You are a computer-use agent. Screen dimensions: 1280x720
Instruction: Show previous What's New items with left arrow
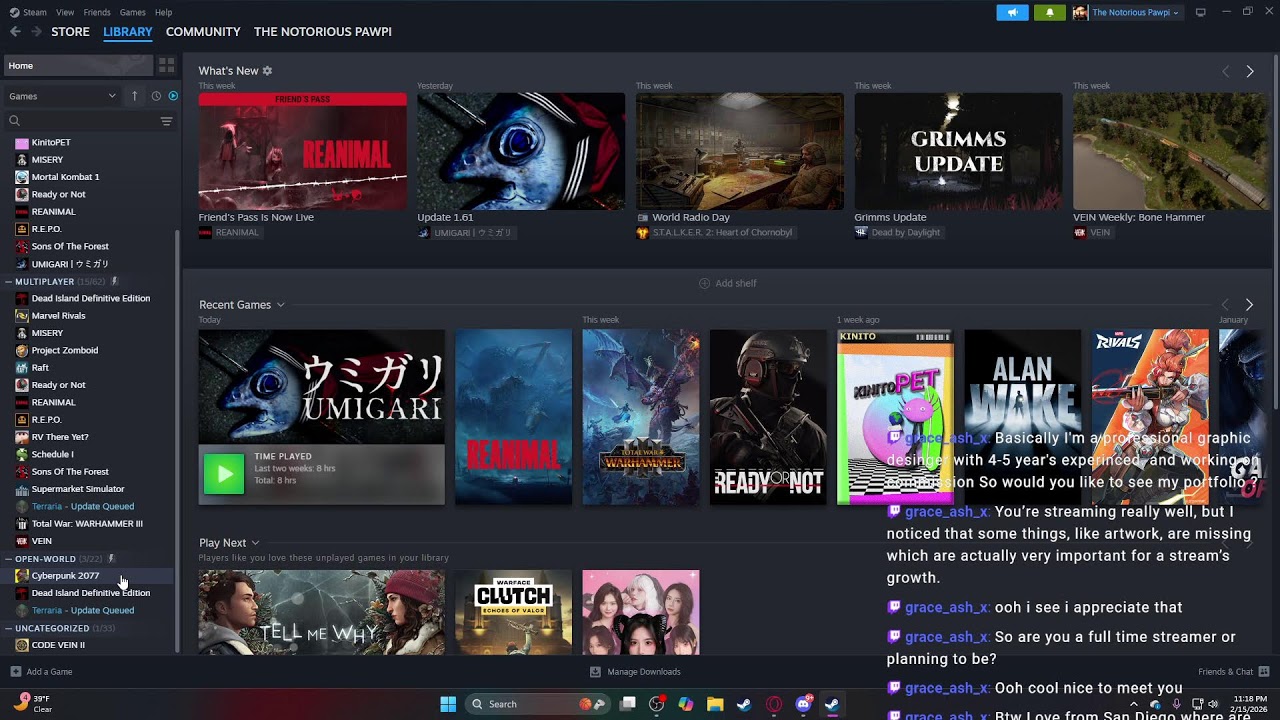(x=1226, y=72)
